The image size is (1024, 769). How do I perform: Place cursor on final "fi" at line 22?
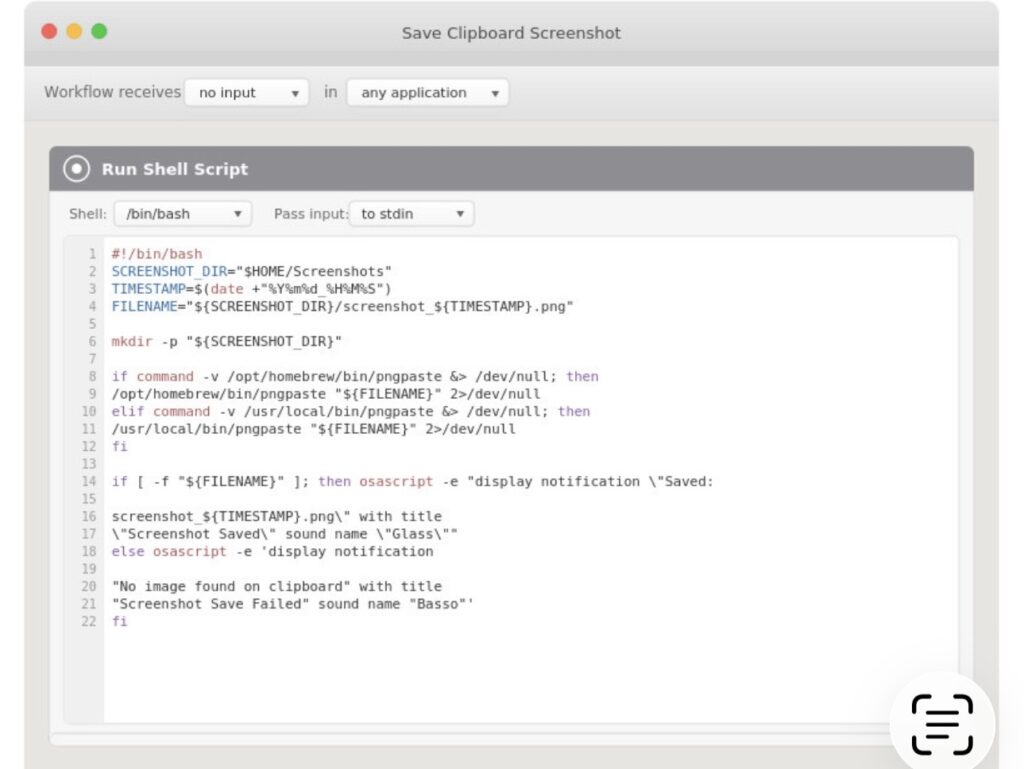coord(120,621)
